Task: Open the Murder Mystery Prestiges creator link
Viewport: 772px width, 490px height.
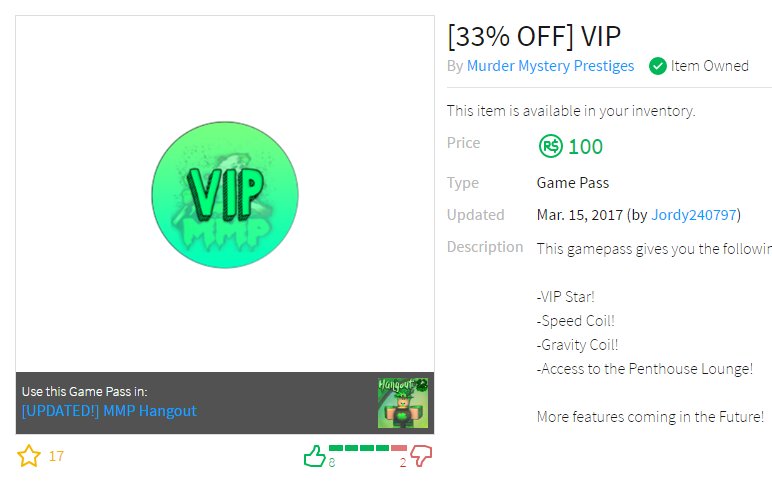Action: [550, 66]
